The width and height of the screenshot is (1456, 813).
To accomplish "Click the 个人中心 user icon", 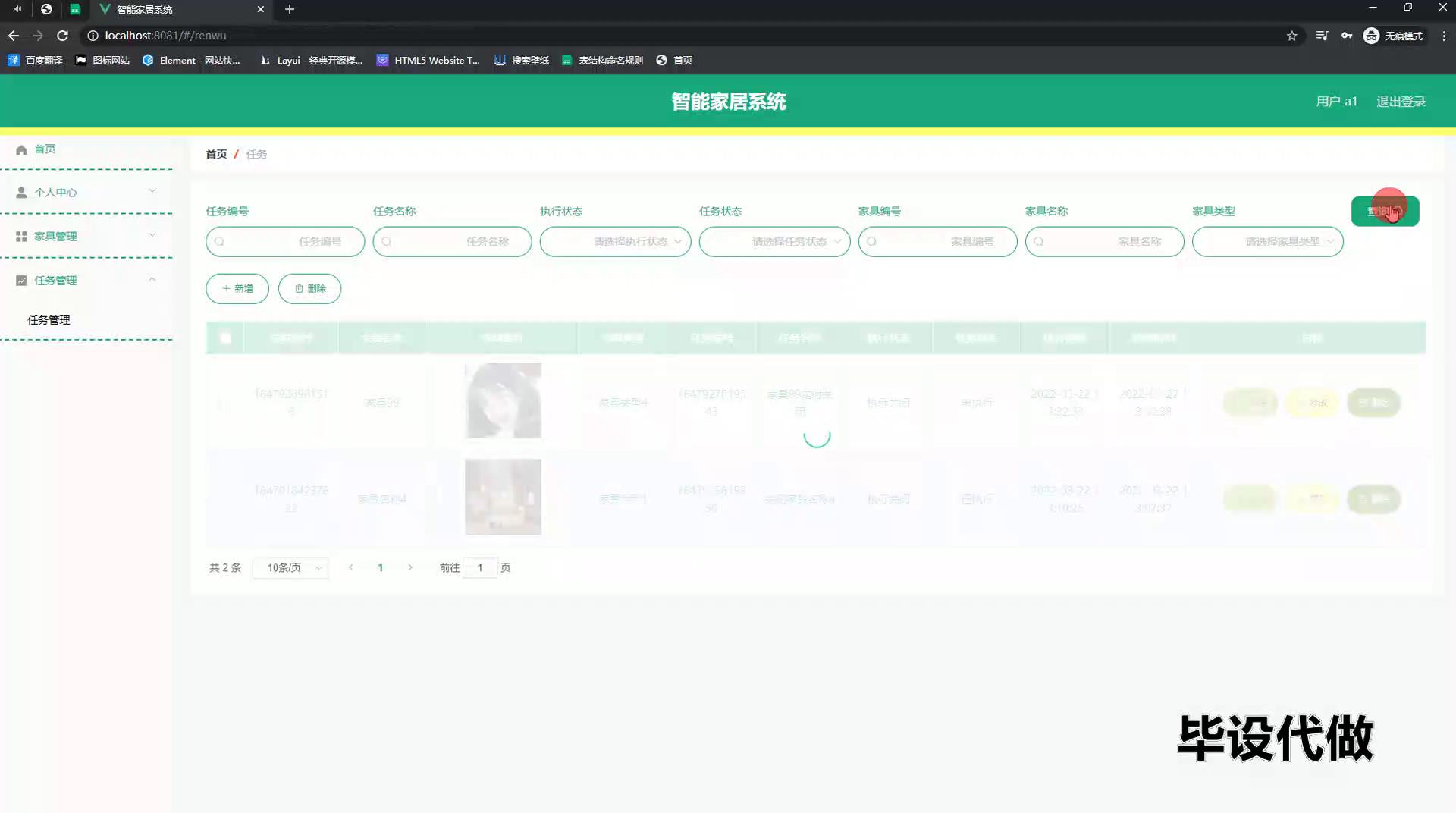I will pyautogui.click(x=21, y=193).
